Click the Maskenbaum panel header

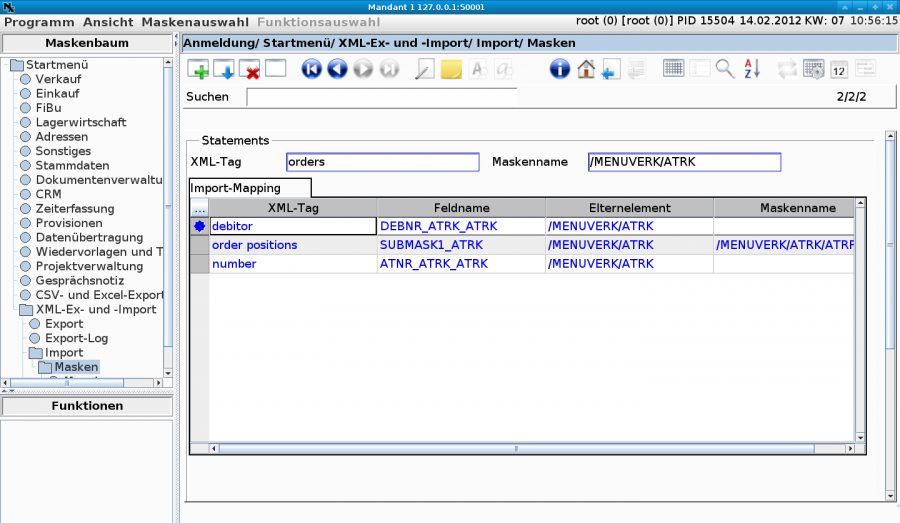87,43
